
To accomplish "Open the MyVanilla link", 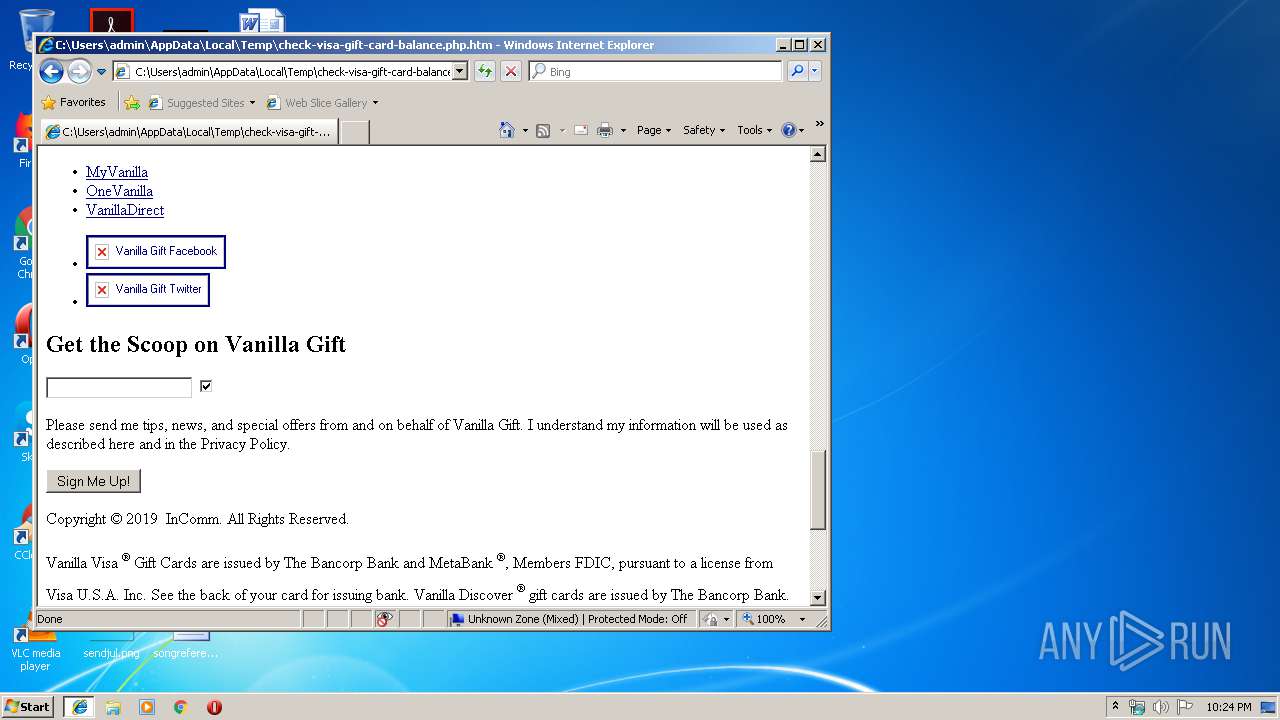I will tap(117, 172).
